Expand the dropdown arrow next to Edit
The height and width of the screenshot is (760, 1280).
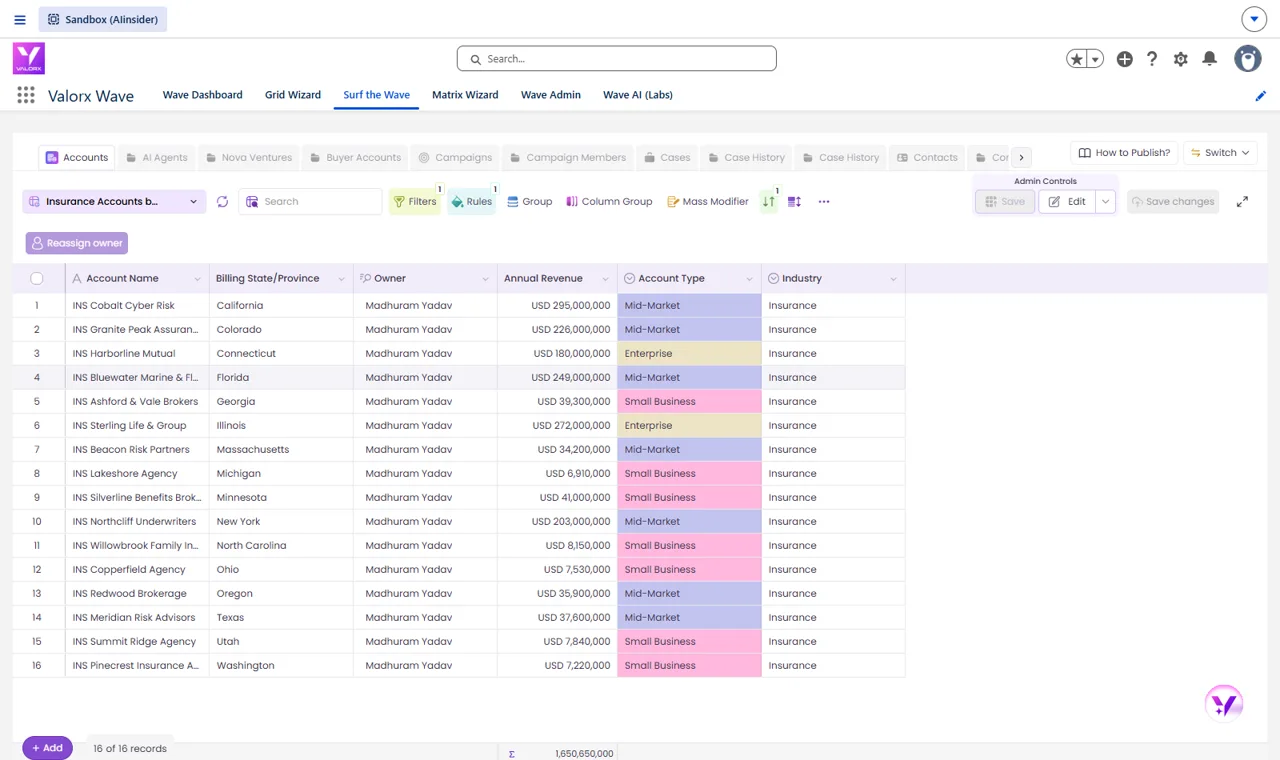tap(1105, 202)
